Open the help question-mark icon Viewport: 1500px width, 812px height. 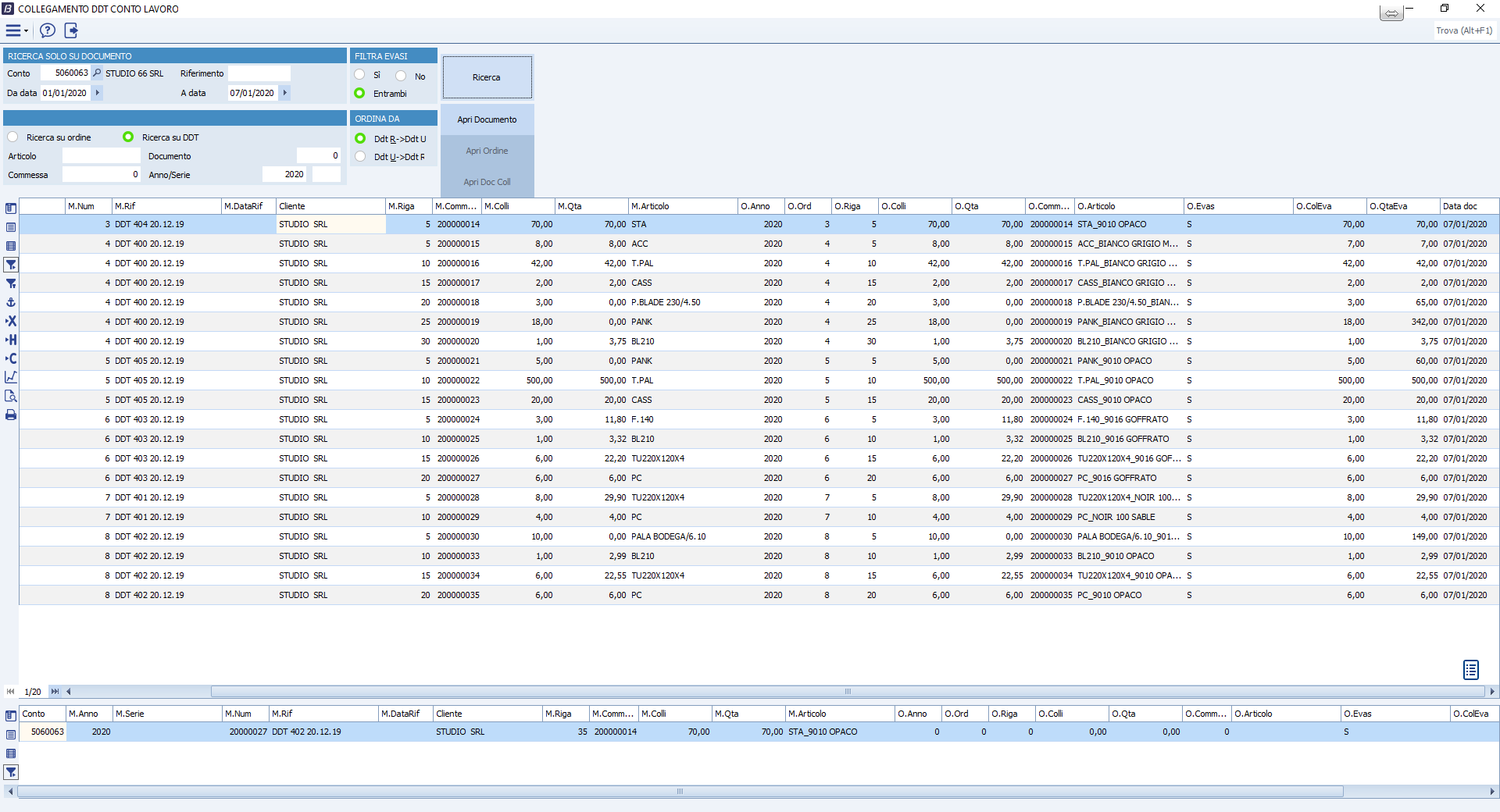click(x=48, y=30)
